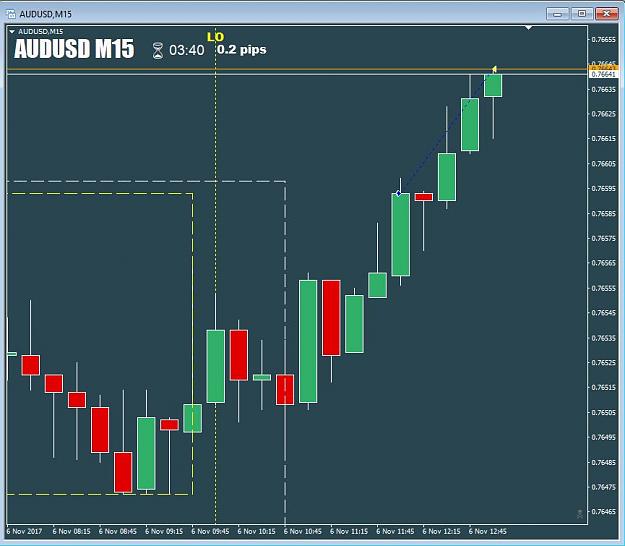Click the 0.76641 bid price label
The height and width of the screenshot is (546, 625).
click(603, 75)
